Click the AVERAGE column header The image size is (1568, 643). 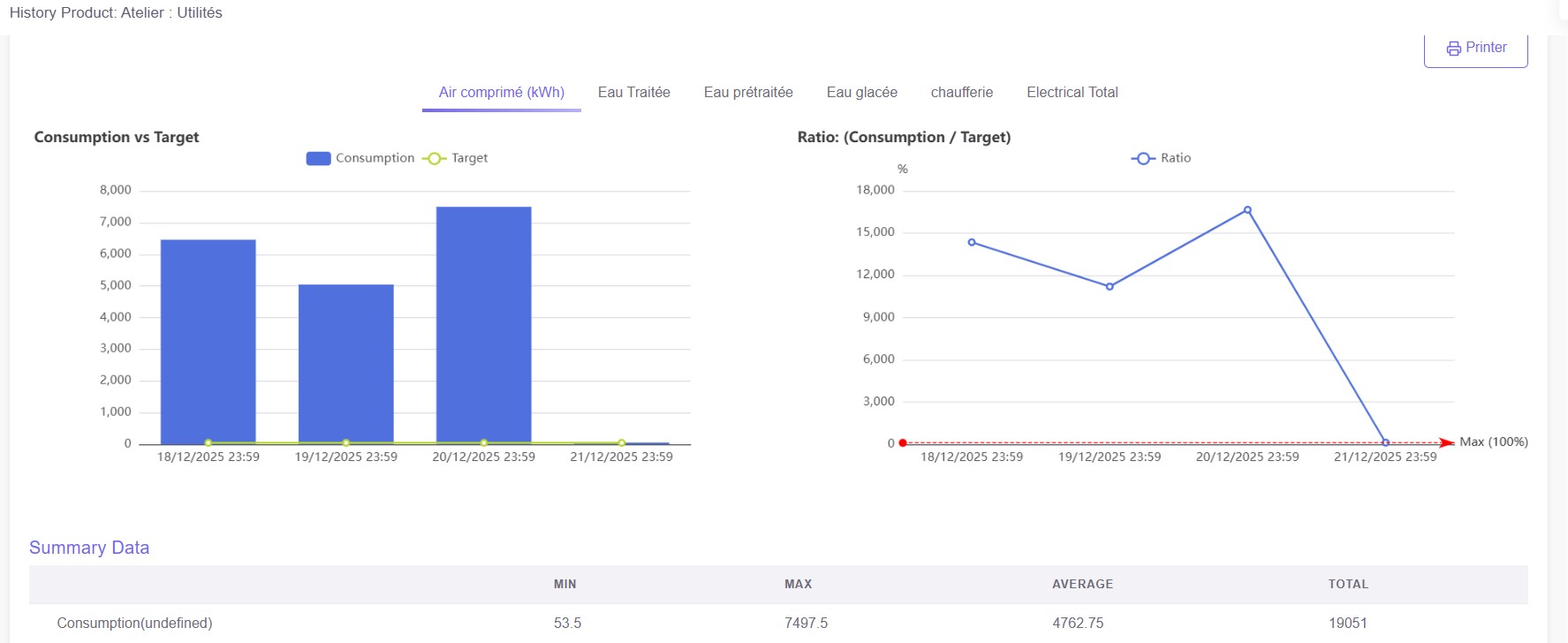pos(1082,584)
